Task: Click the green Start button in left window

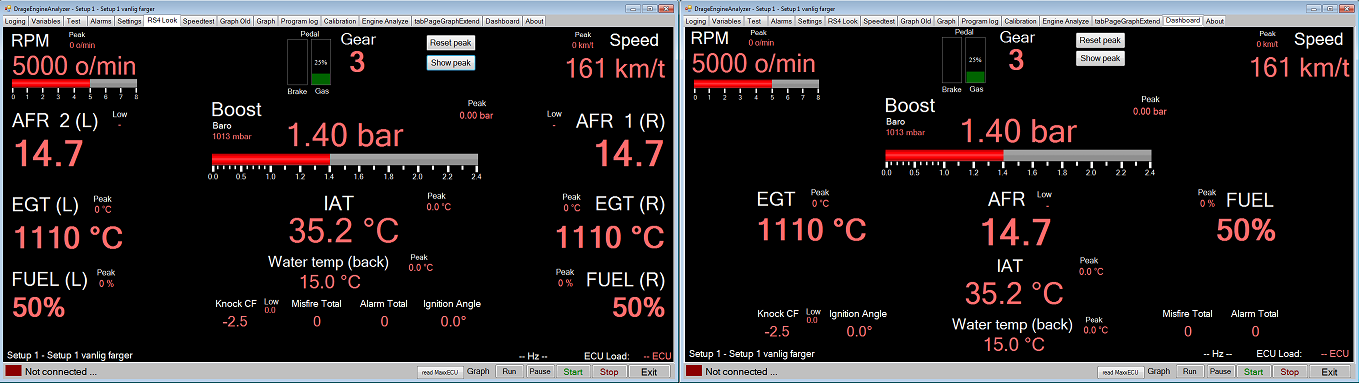Action: tap(573, 371)
